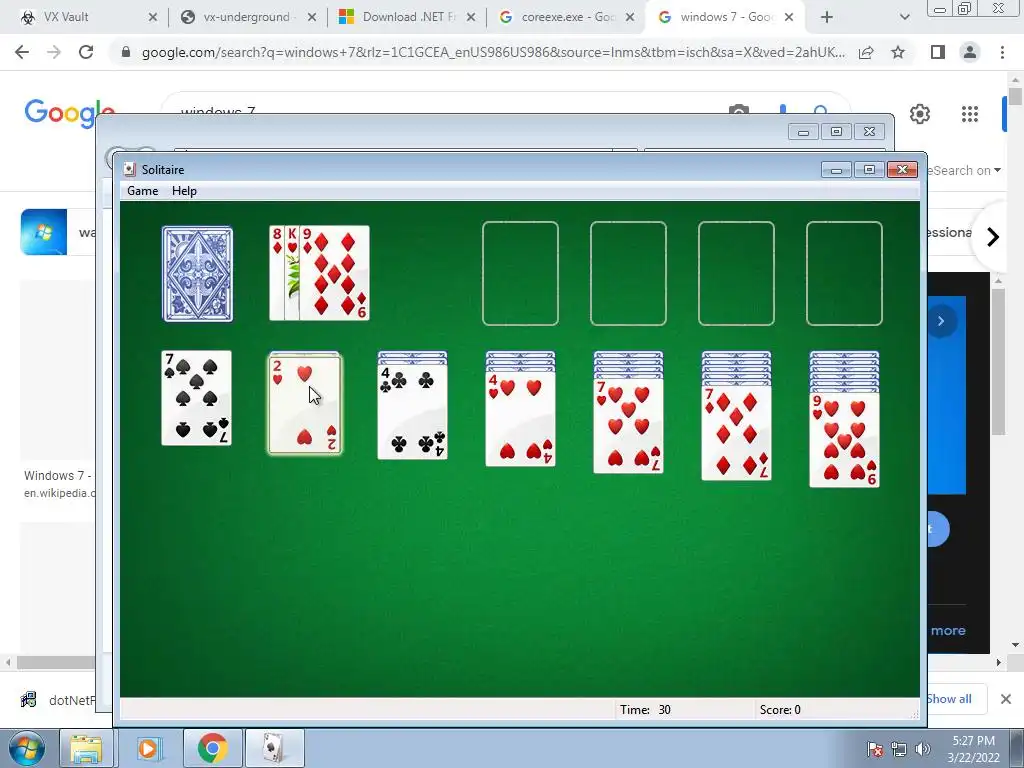The width and height of the screenshot is (1024, 768).
Task: Click the Score value in the status bar
Action: point(780,710)
